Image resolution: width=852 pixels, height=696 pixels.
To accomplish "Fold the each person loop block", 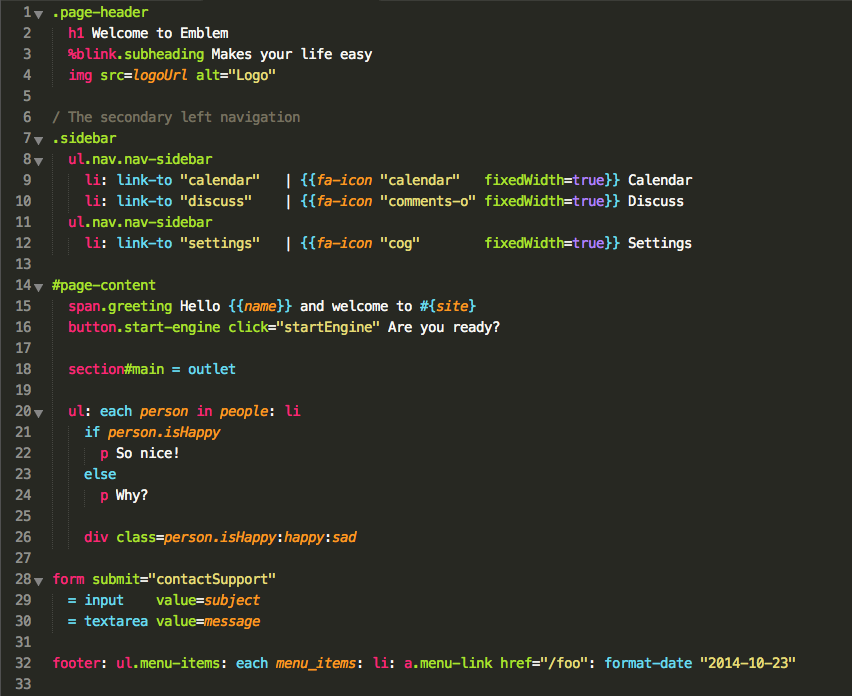I will 37,411.
